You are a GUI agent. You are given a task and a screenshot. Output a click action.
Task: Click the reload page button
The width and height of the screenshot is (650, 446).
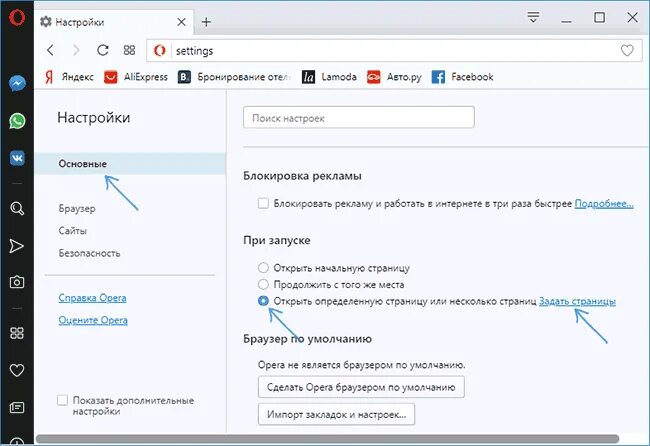point(102,51)
